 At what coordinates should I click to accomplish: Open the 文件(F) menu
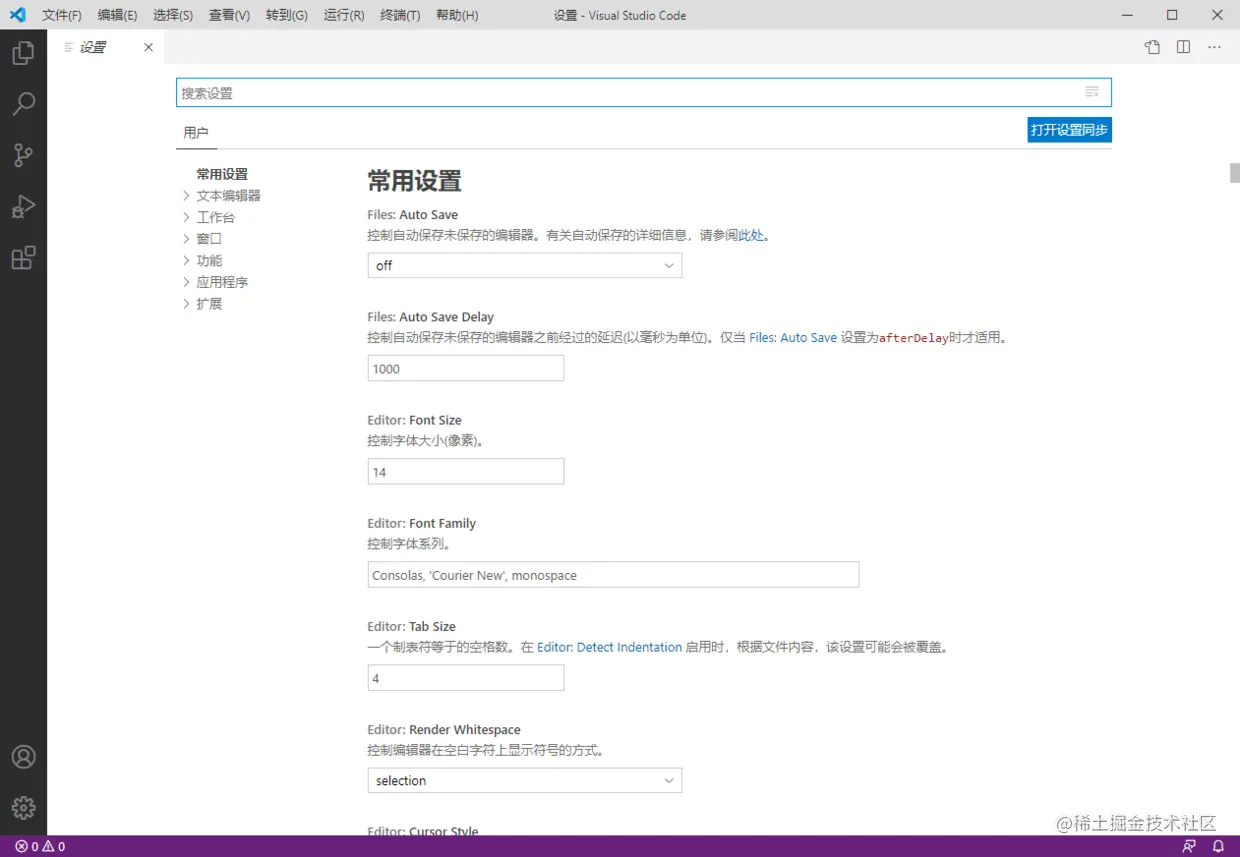pos(62,15)
